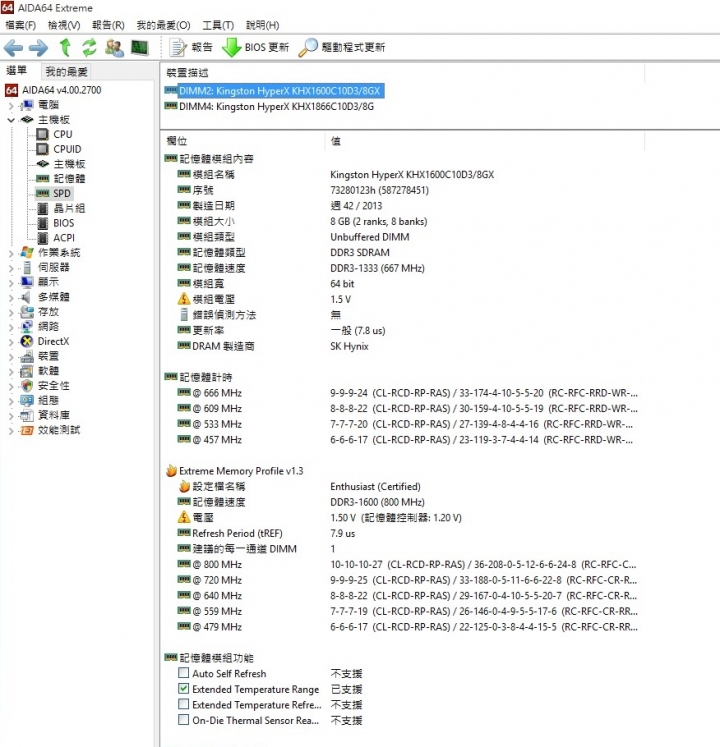Click the 顯示 monitor icon
The height and width of the screenshot is (747, 720).
click(27, 282)
